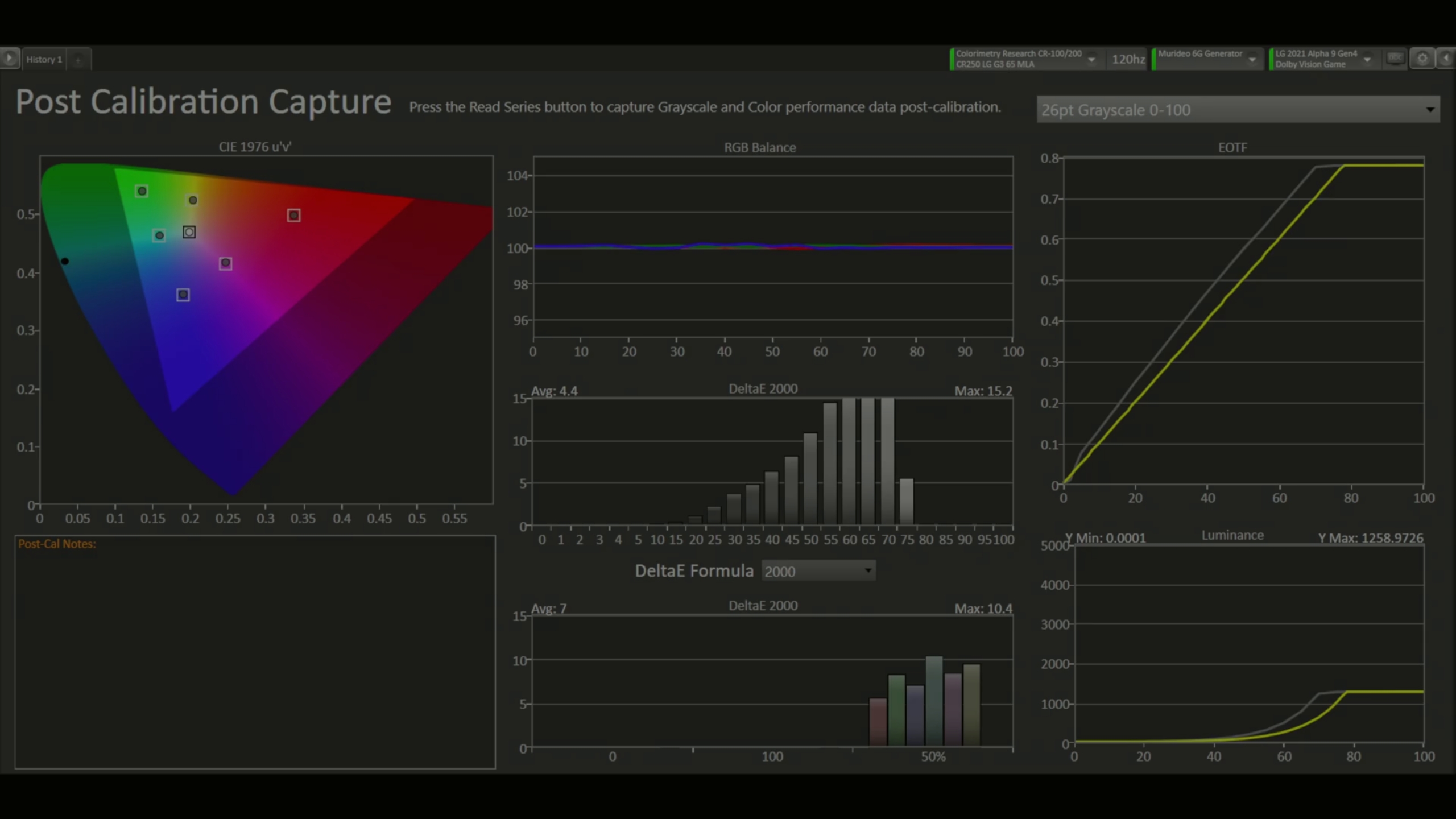Expand the Murideo 6G Generator dropdown arrow
Screen dimensions: 1456x819
click(x=1252, y=59)
